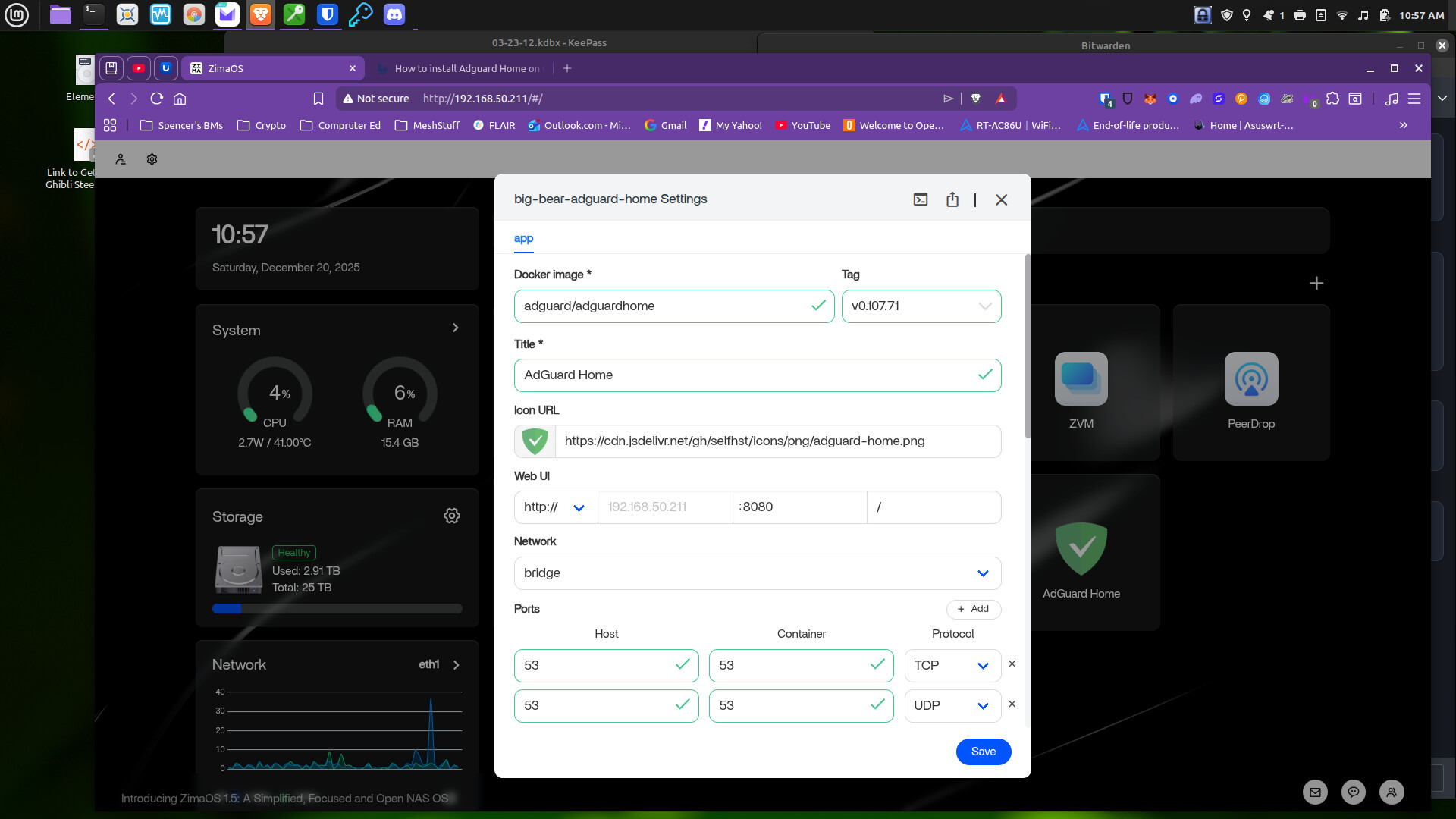The height and width of the screenshot is (819, 1456).
Task: Switch to the AdGuard Home install guide tab
Action: [x=463, y=68]
